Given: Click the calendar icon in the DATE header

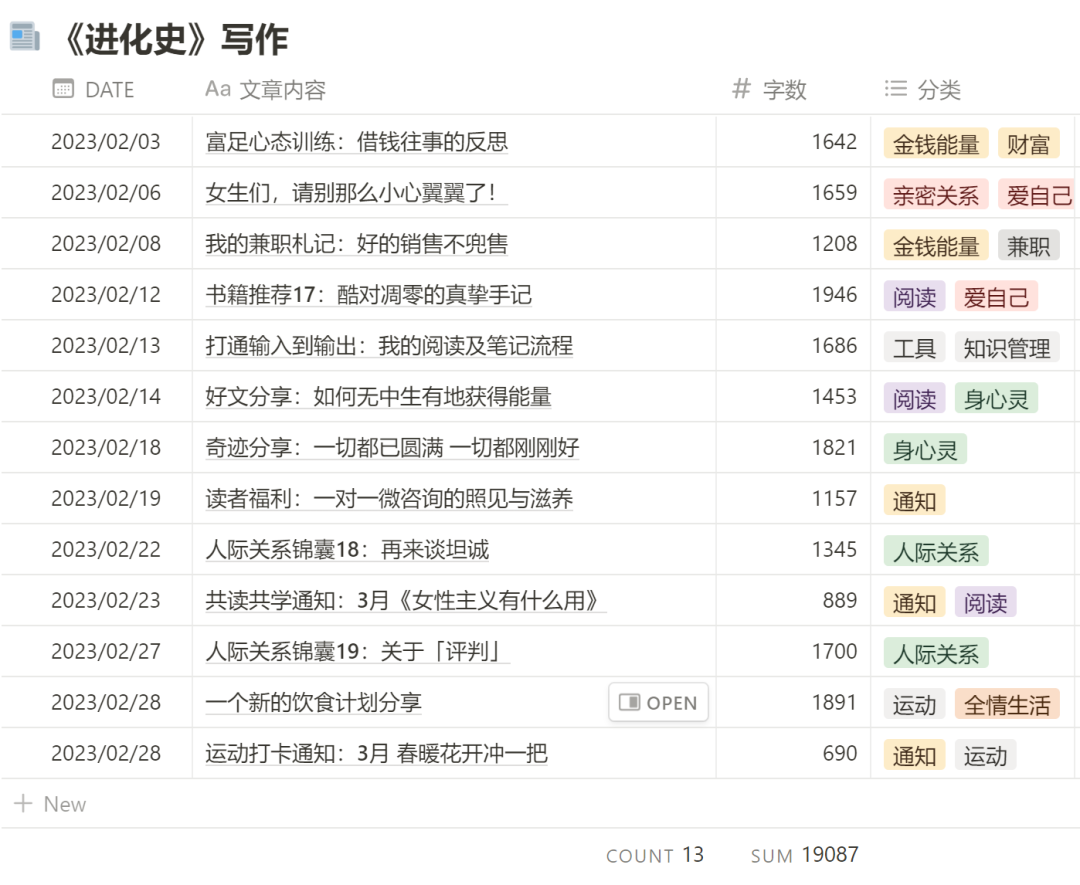Looking at the screenshot, I should [63, 89].
